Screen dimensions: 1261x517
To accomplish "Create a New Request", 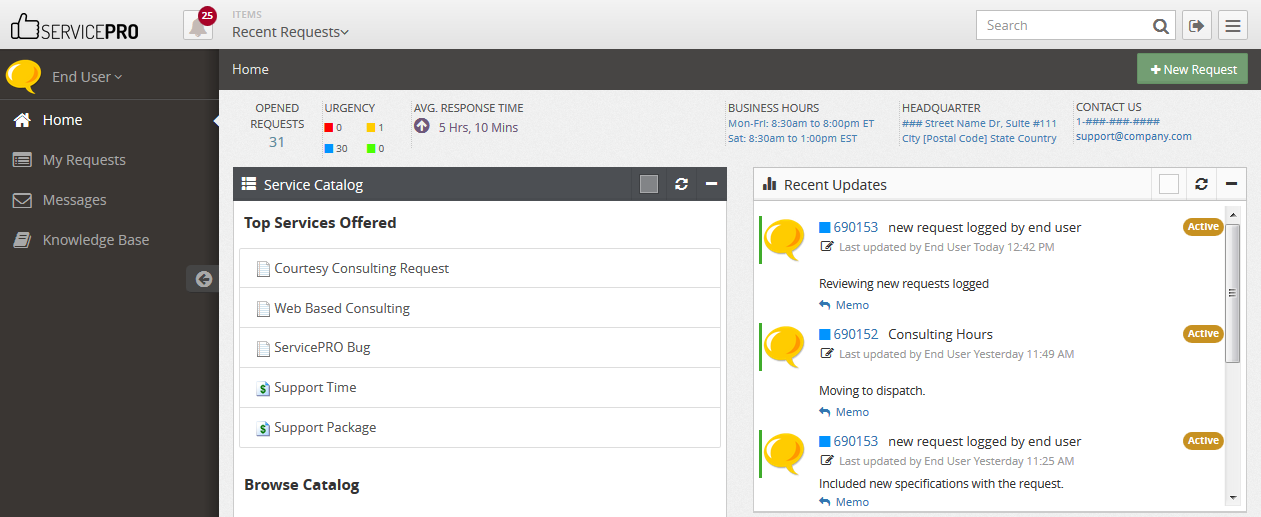I will 1193,69.
